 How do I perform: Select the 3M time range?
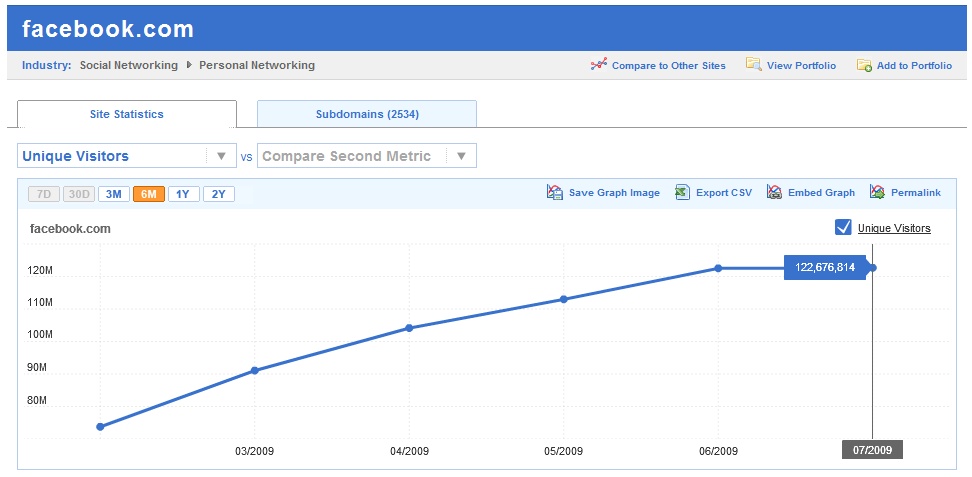coord(113,194)
